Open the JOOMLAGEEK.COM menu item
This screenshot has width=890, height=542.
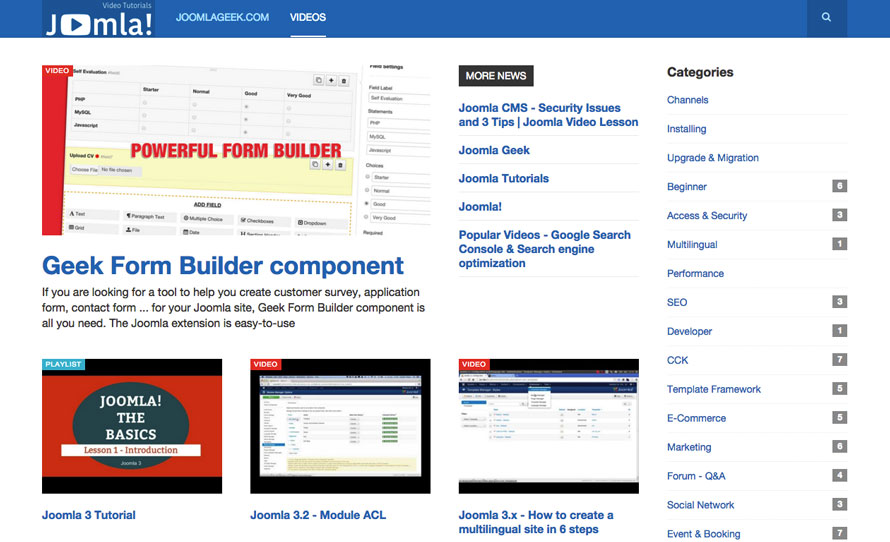pyautogui.click(x=222, y=18)
